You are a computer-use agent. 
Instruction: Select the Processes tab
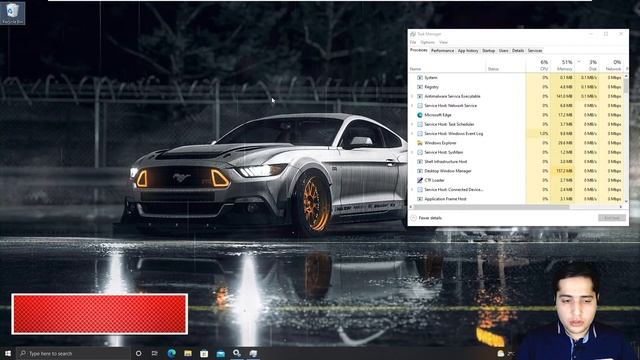pyautogui.click(x=419, y=50)
